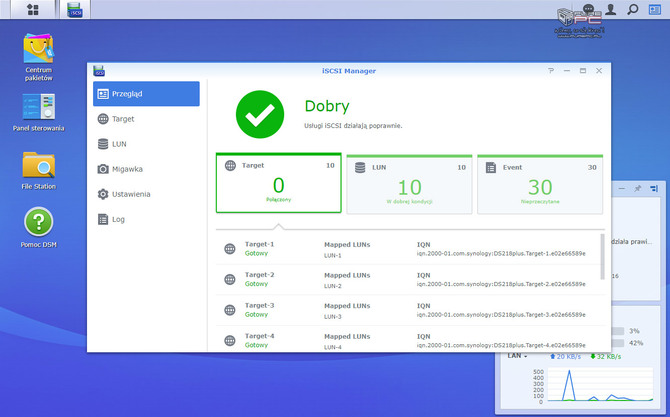The height and width of the screenshot is (417, 670).
Task: Click the target list vertical scrollbar
Action: coord(603,257)
